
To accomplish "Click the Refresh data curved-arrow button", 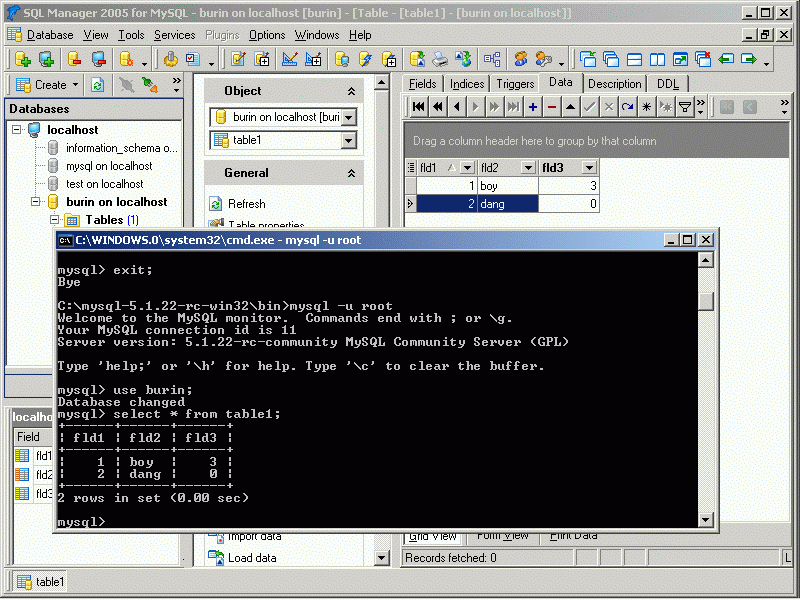I will pyautogui.click(x=628, y=107).
